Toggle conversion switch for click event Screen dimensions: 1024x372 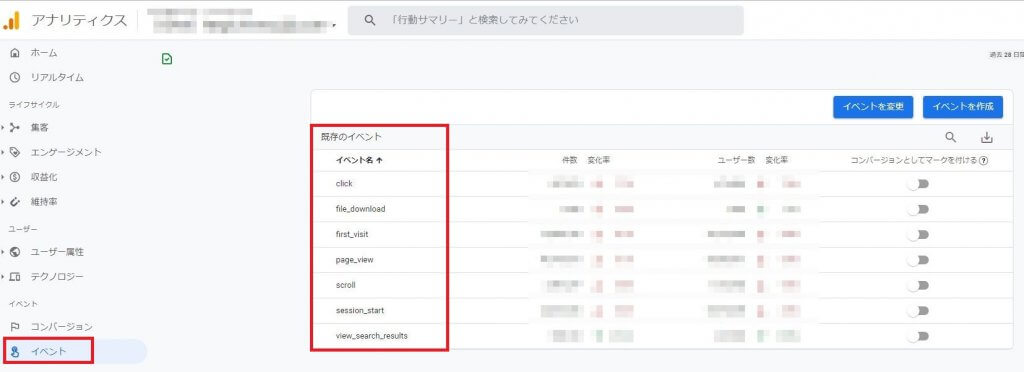point(918,184)
